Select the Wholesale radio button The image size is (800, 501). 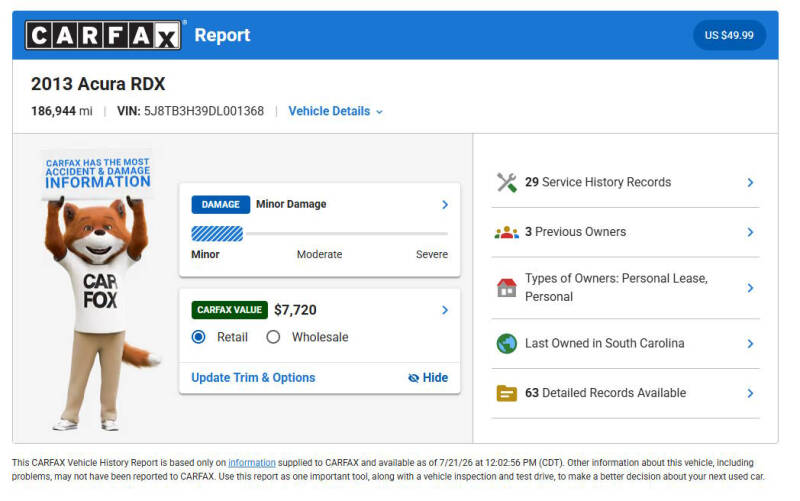pos(273,337)
